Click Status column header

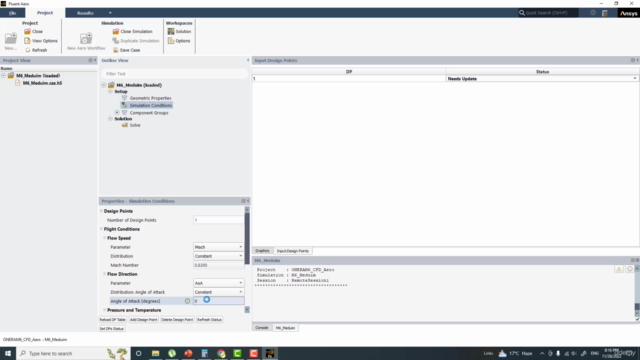(x=542, y=72)
